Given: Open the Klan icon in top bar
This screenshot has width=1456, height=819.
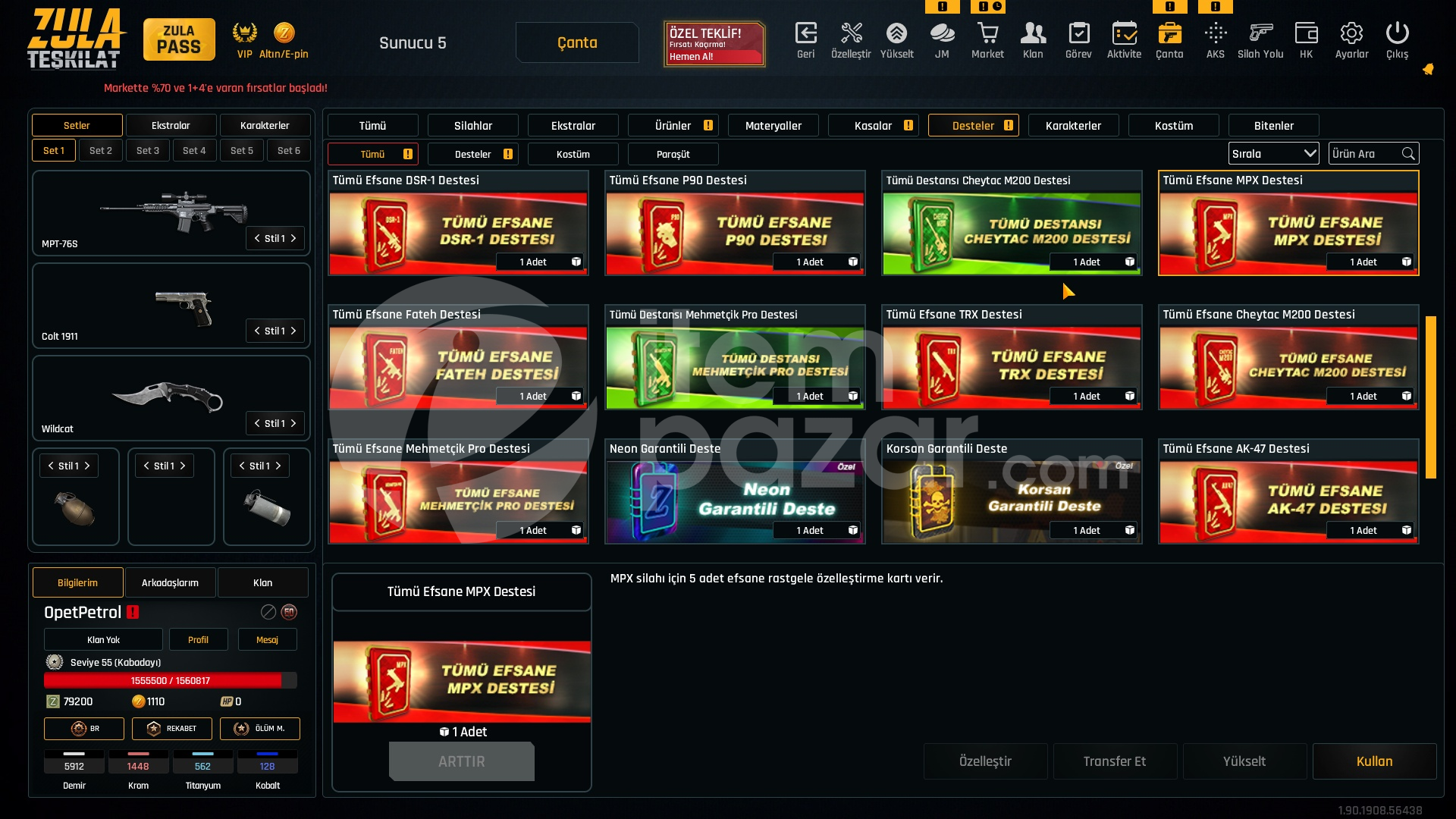Looking at the screenshot, I should (x=1033, y=33).
